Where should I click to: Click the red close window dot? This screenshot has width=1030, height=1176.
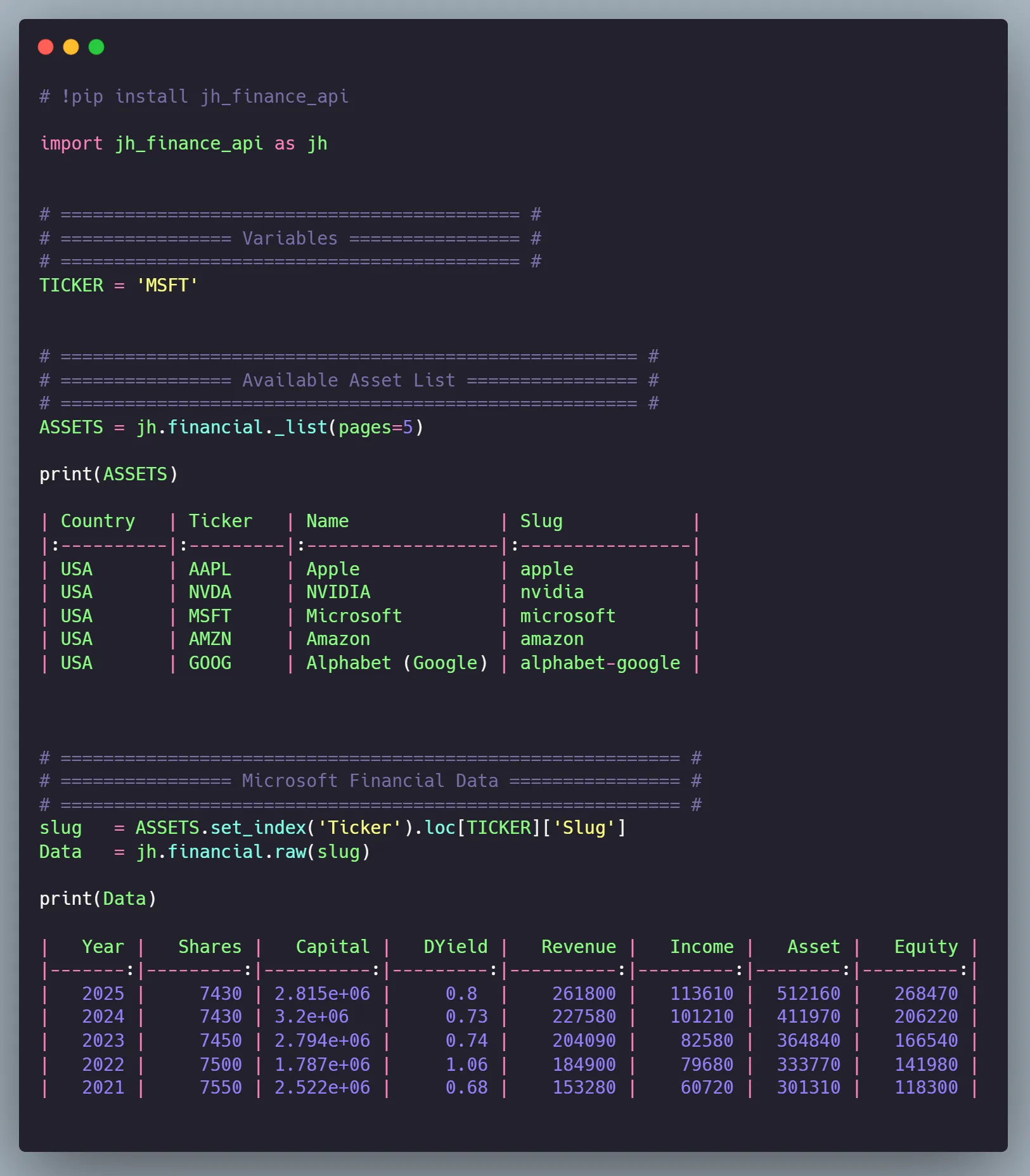(x=46, y=48)
